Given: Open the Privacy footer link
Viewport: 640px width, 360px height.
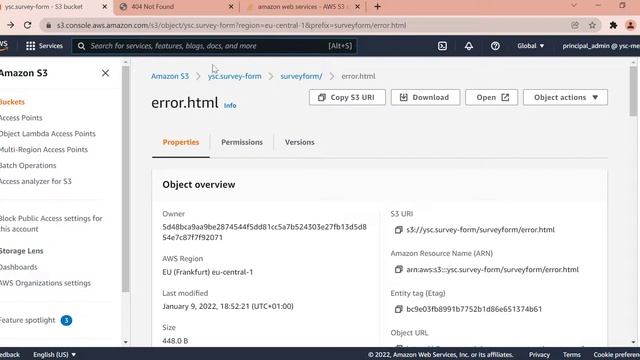Looking at the screenshot, I should 539,355.
